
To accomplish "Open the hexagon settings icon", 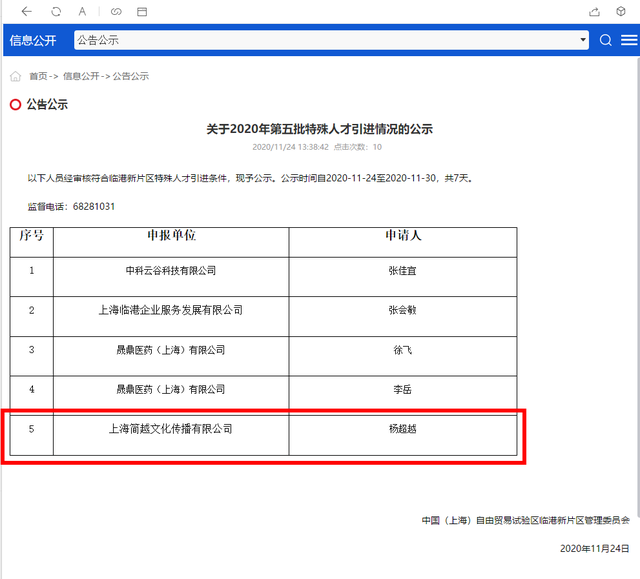I will coord(622,11).
